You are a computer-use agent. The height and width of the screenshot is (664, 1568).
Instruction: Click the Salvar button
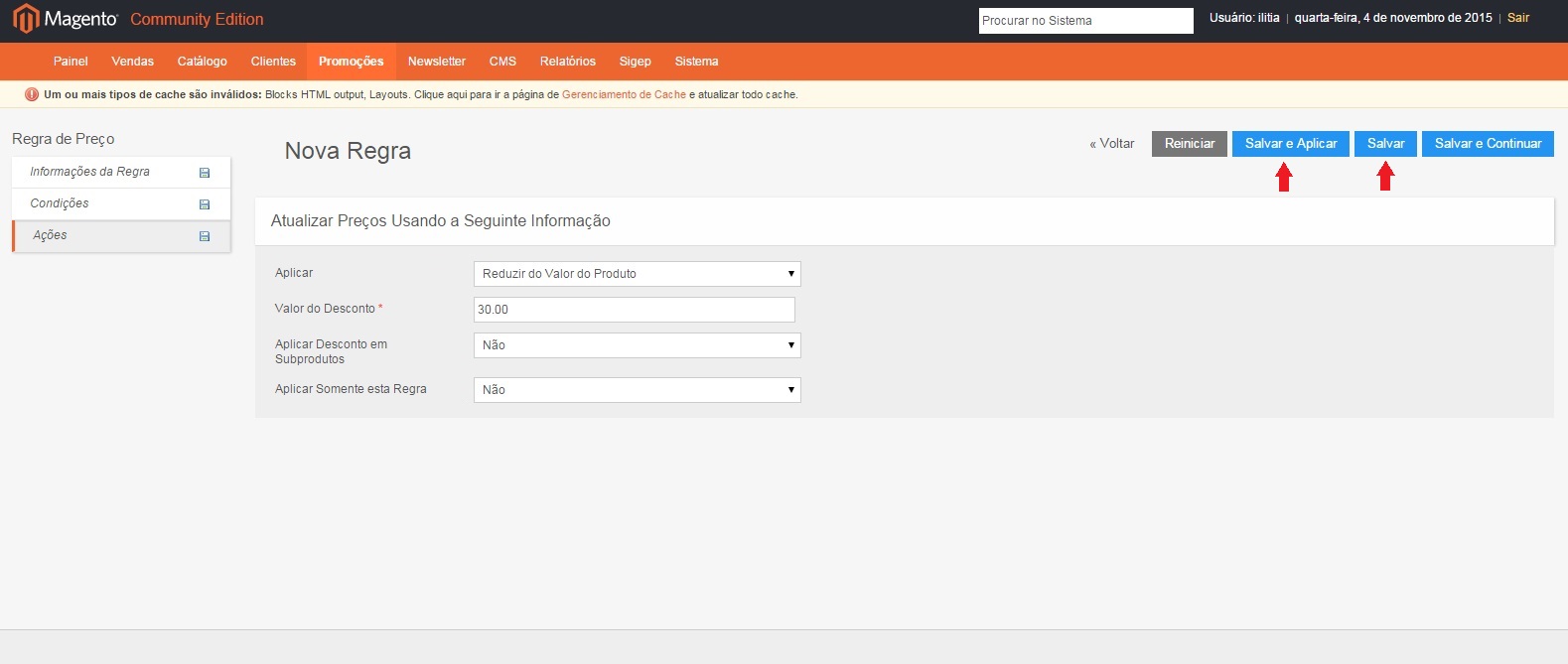tap(1385, 144)
